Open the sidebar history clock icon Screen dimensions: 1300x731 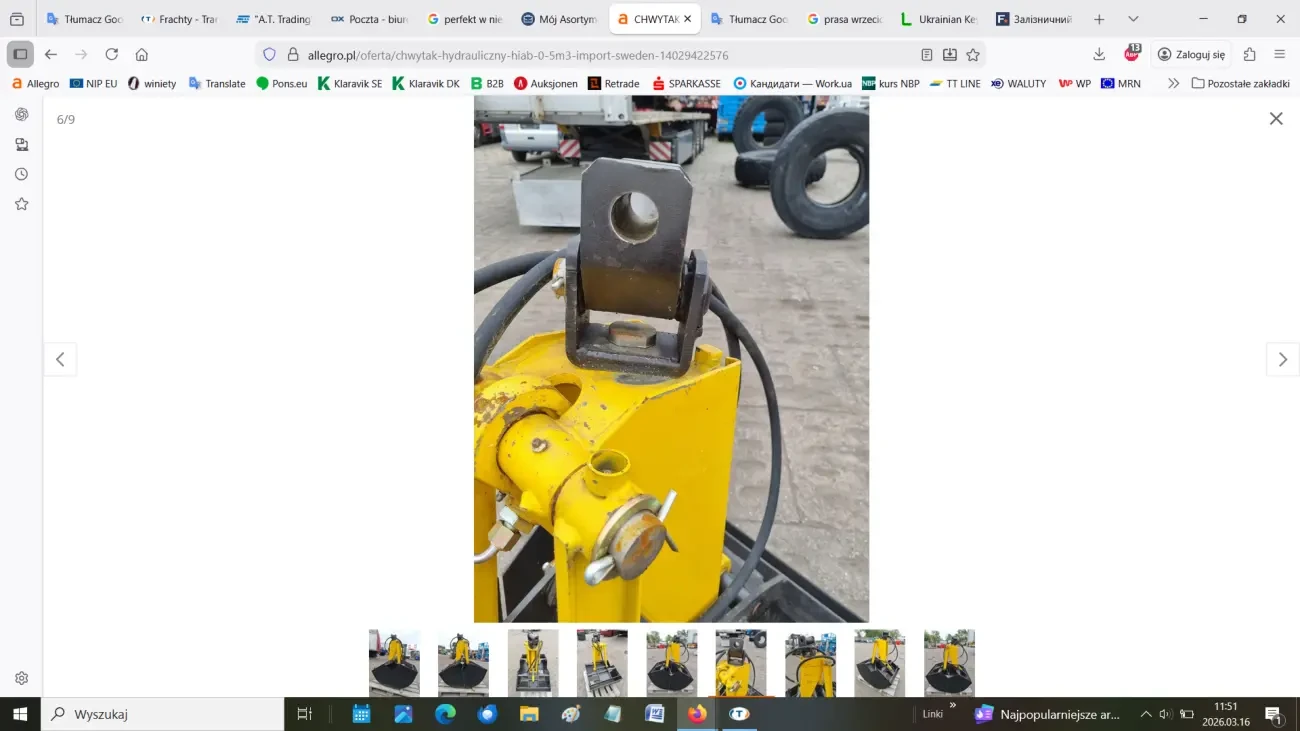pyautogui.click(x=21, y=174)
